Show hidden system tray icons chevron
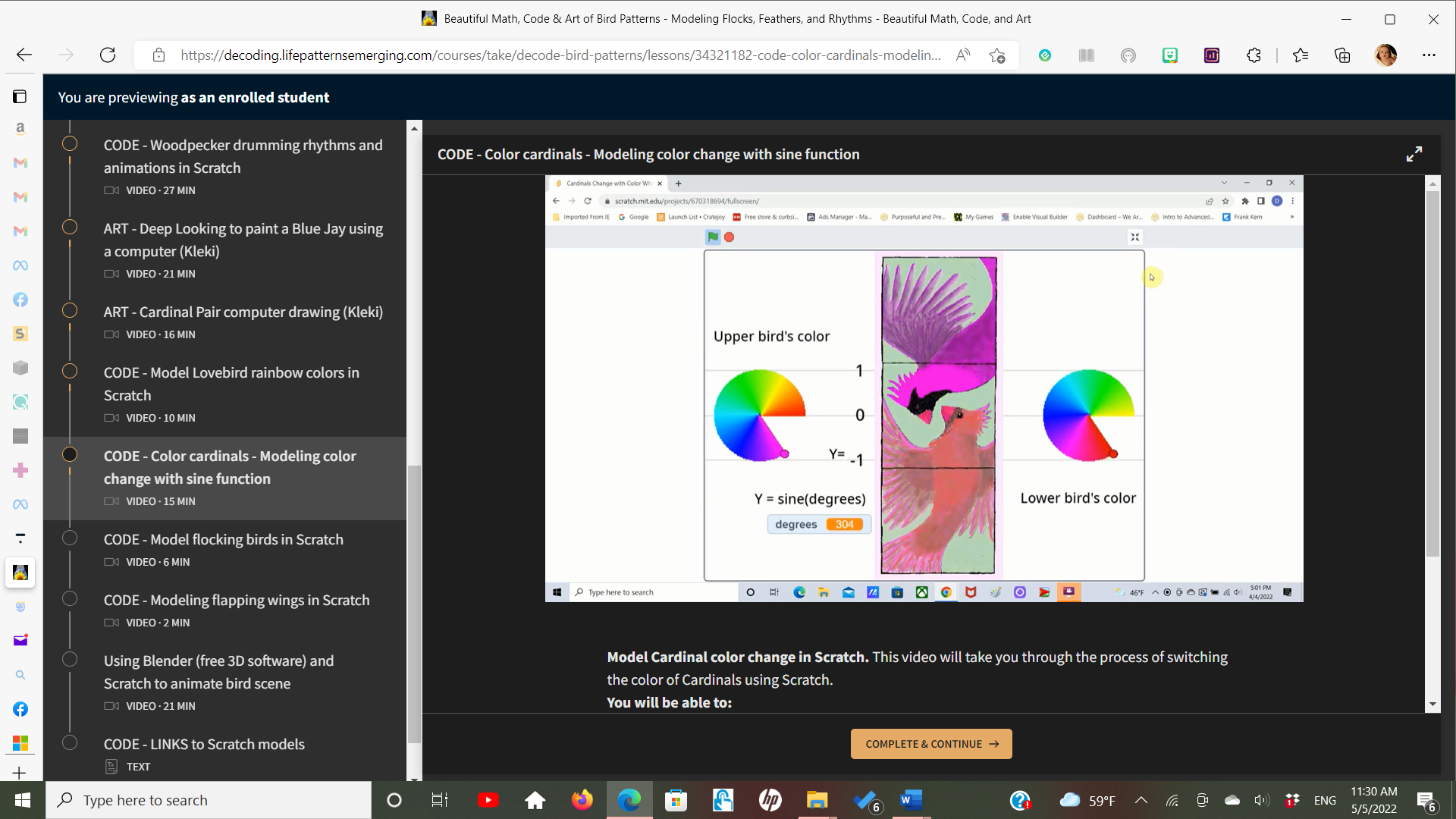Screen dimensions: 1456x819 pyautogui.click(x=1141, y=800)
